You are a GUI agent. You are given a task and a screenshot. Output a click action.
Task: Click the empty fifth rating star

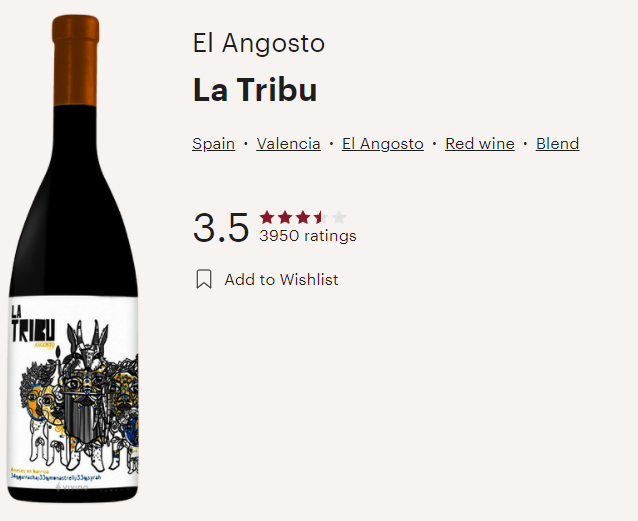click(x=339, y=217)
